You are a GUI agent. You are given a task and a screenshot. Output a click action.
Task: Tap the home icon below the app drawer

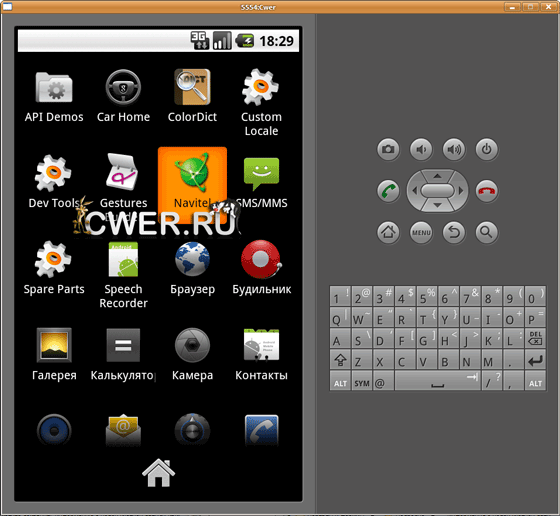[159, 473]
